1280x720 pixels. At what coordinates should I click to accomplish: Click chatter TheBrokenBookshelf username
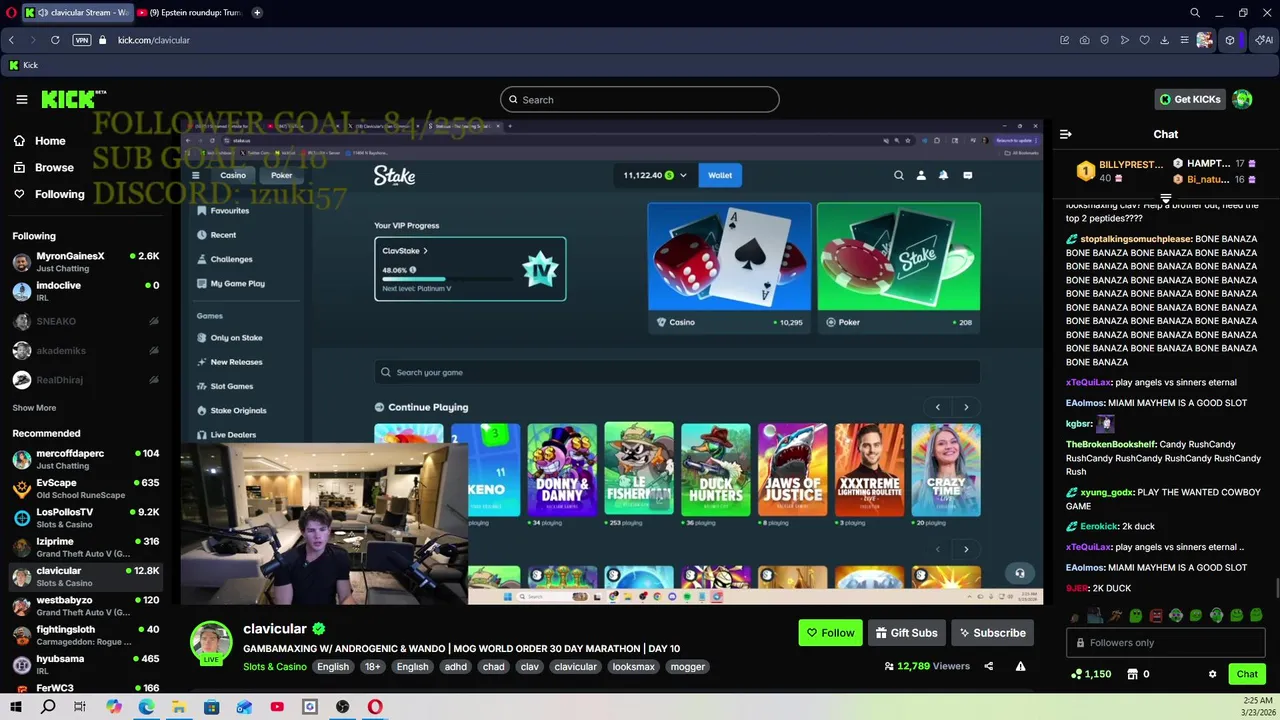[x=1111, y=444]
